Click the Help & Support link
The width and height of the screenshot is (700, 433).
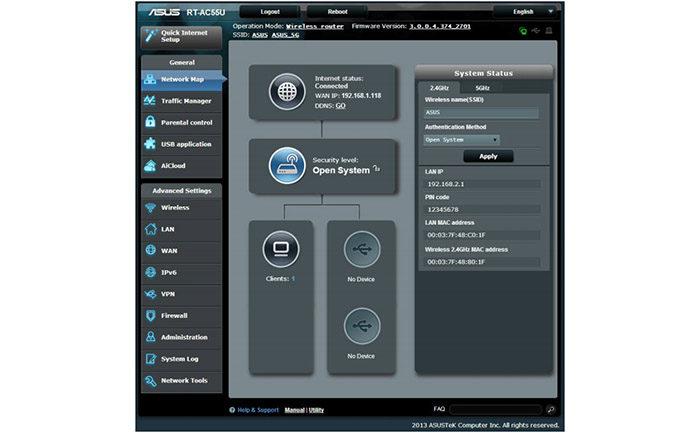click(x=258, y=410)
